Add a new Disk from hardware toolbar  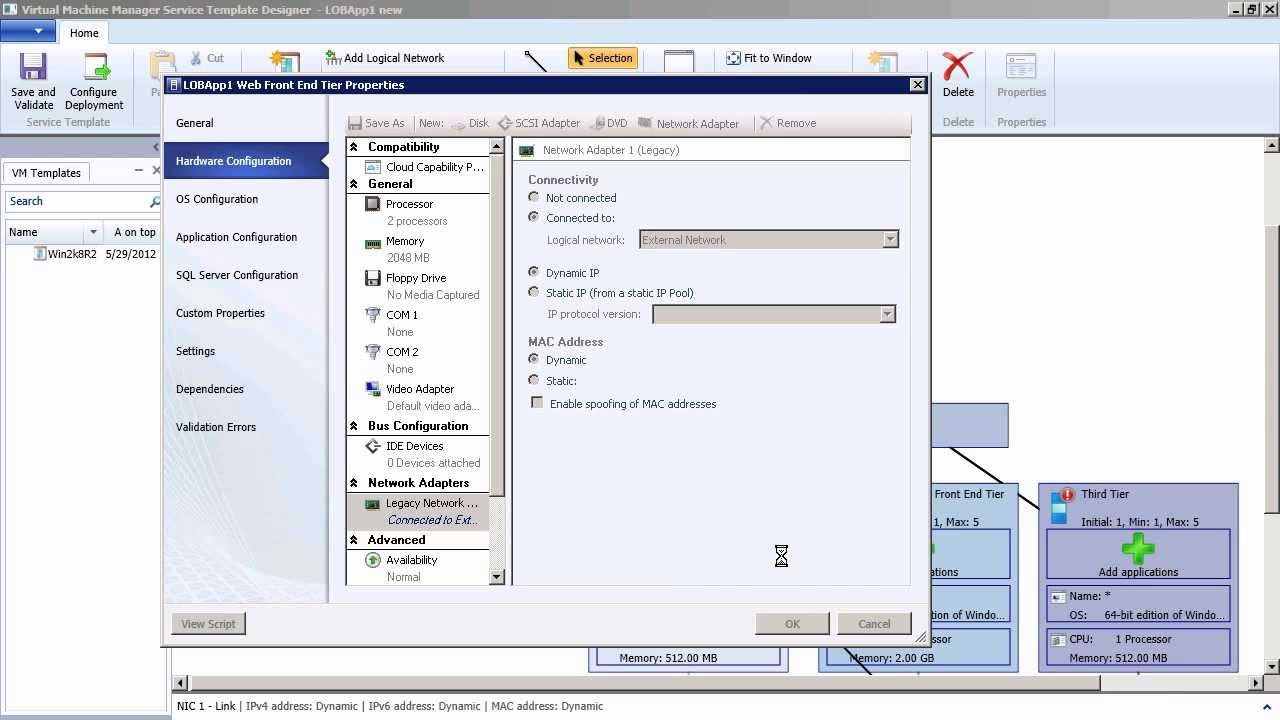[x=470, y=123]
